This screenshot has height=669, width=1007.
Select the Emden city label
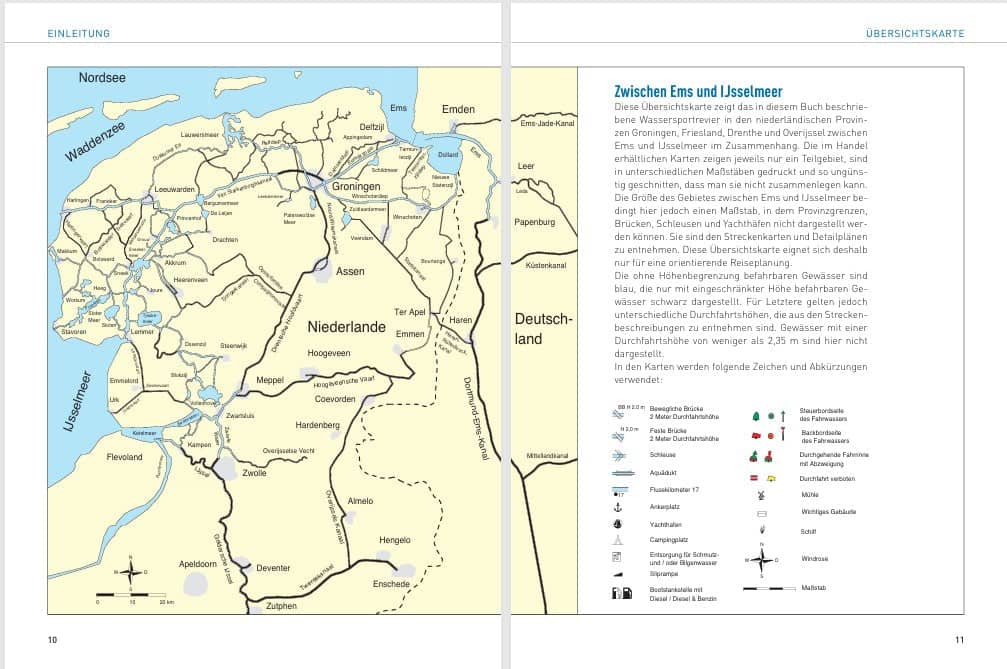pyautogui.click(x=459, y=109)
